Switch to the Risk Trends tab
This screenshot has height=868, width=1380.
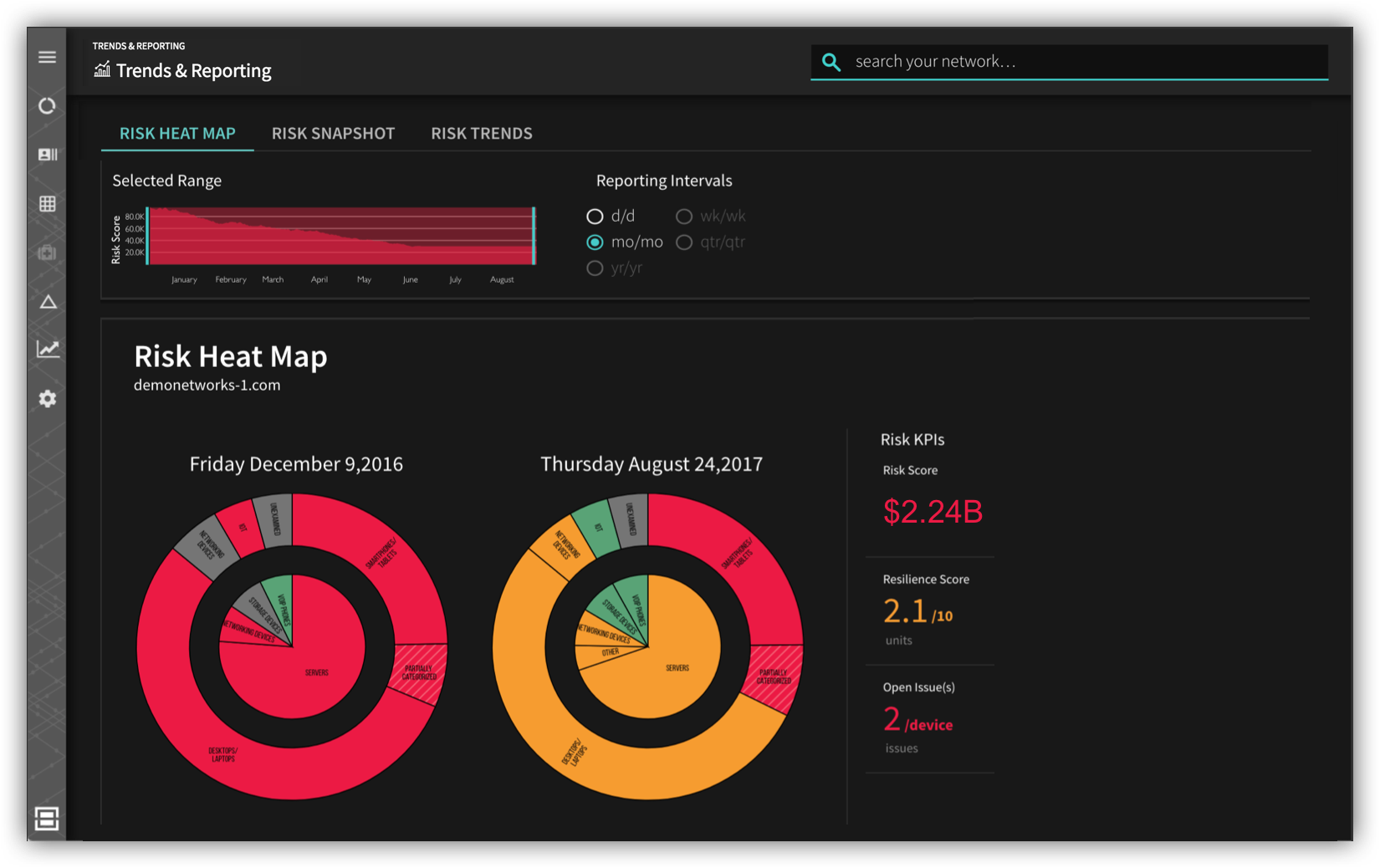point(482,134)
